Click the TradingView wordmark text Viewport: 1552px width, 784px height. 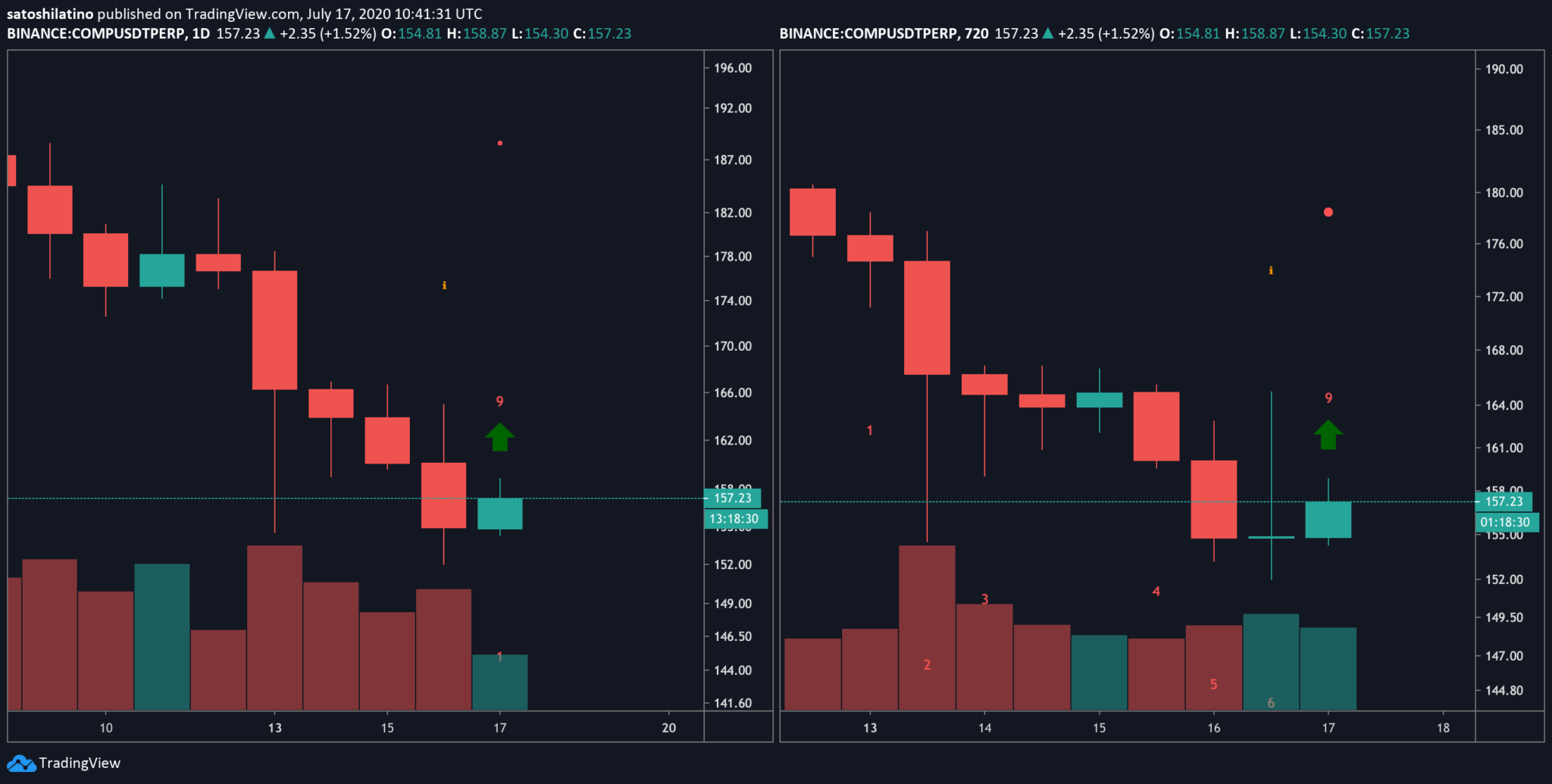click(80, 763)
